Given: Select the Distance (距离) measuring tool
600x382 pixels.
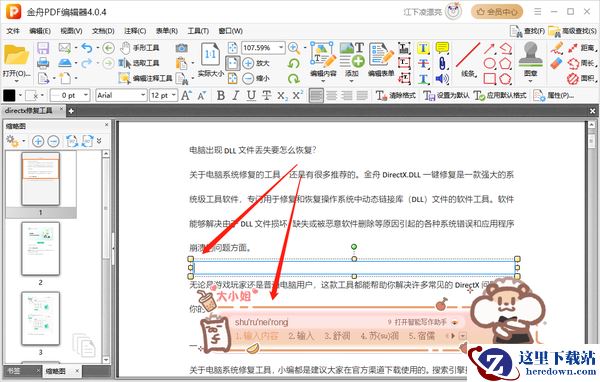Looking at the screenshot, I should coord(581,48).
